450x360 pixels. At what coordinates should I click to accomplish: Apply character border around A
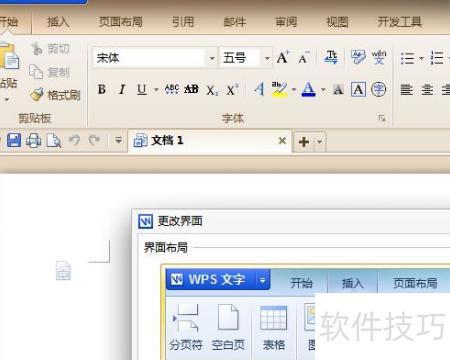pyautogui.click(x=358, y=89)
